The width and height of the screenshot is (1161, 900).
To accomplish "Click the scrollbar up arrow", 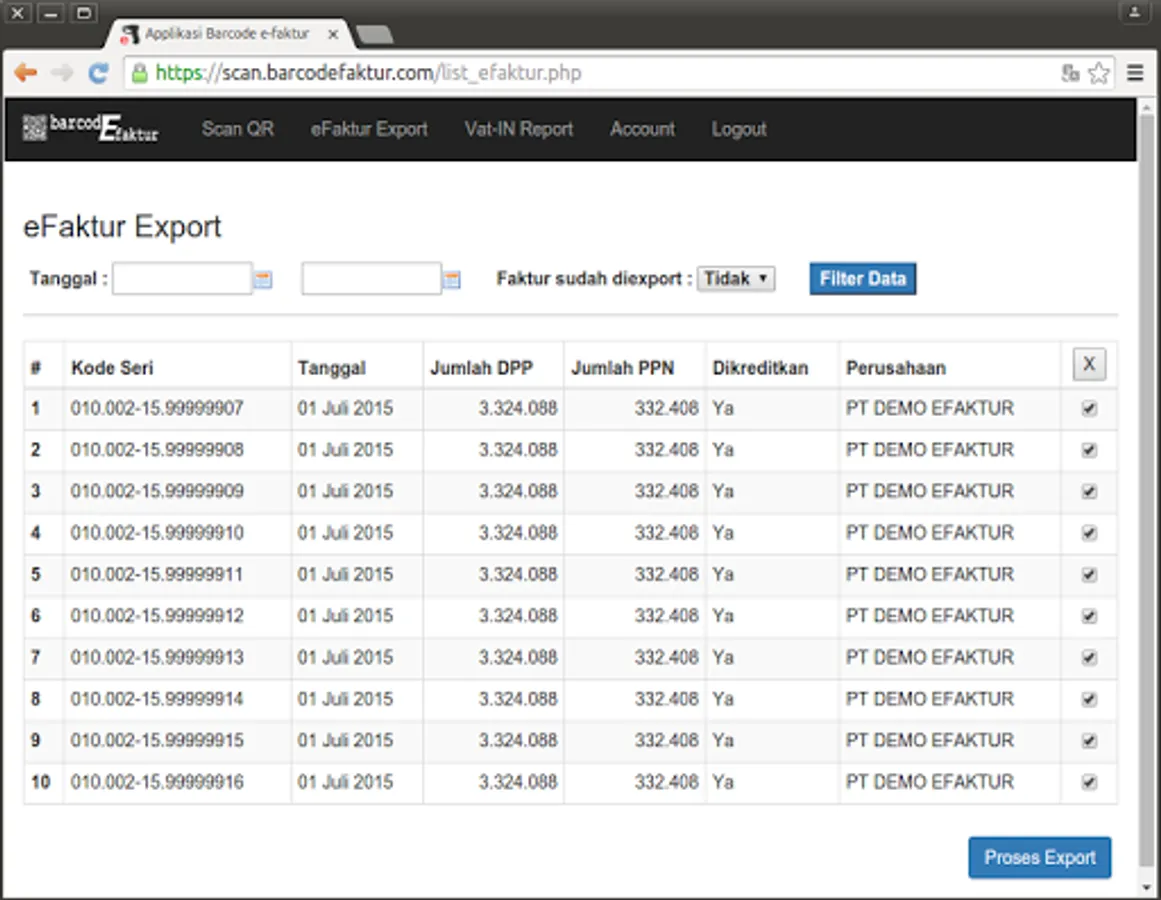I will 1147,107.
